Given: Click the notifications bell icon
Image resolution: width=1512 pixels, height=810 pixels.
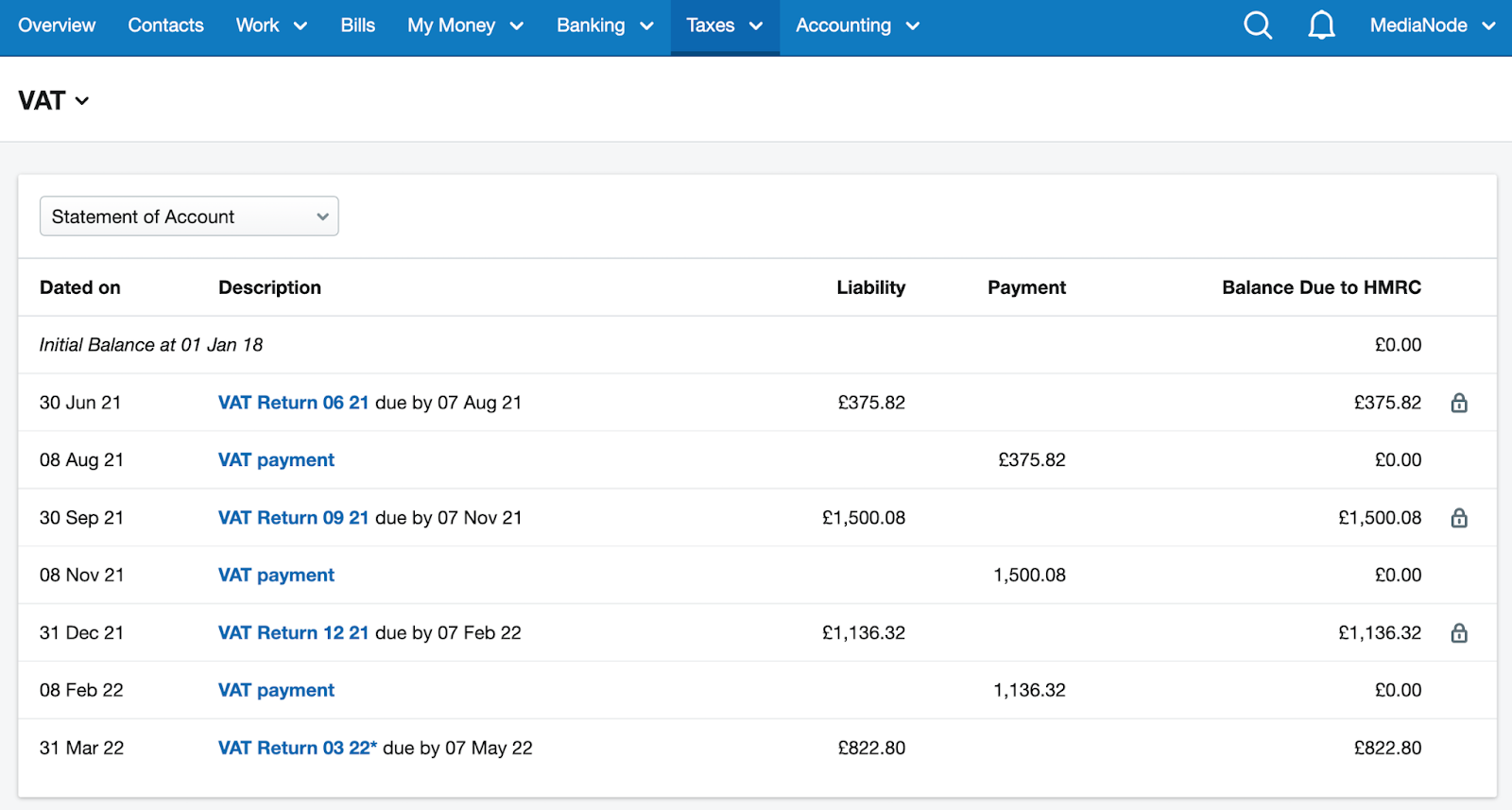Looking at the screenshot, I should click(x=1321, y=26).
